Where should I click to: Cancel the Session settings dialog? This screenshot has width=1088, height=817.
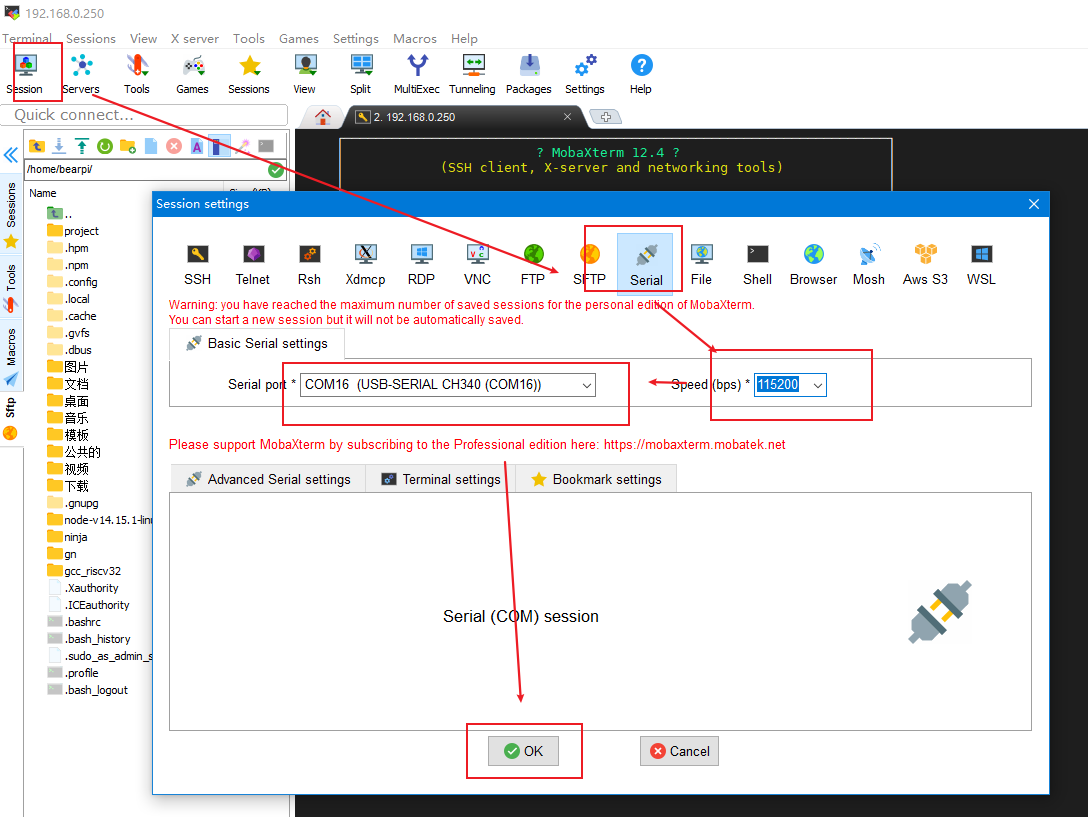679,751
